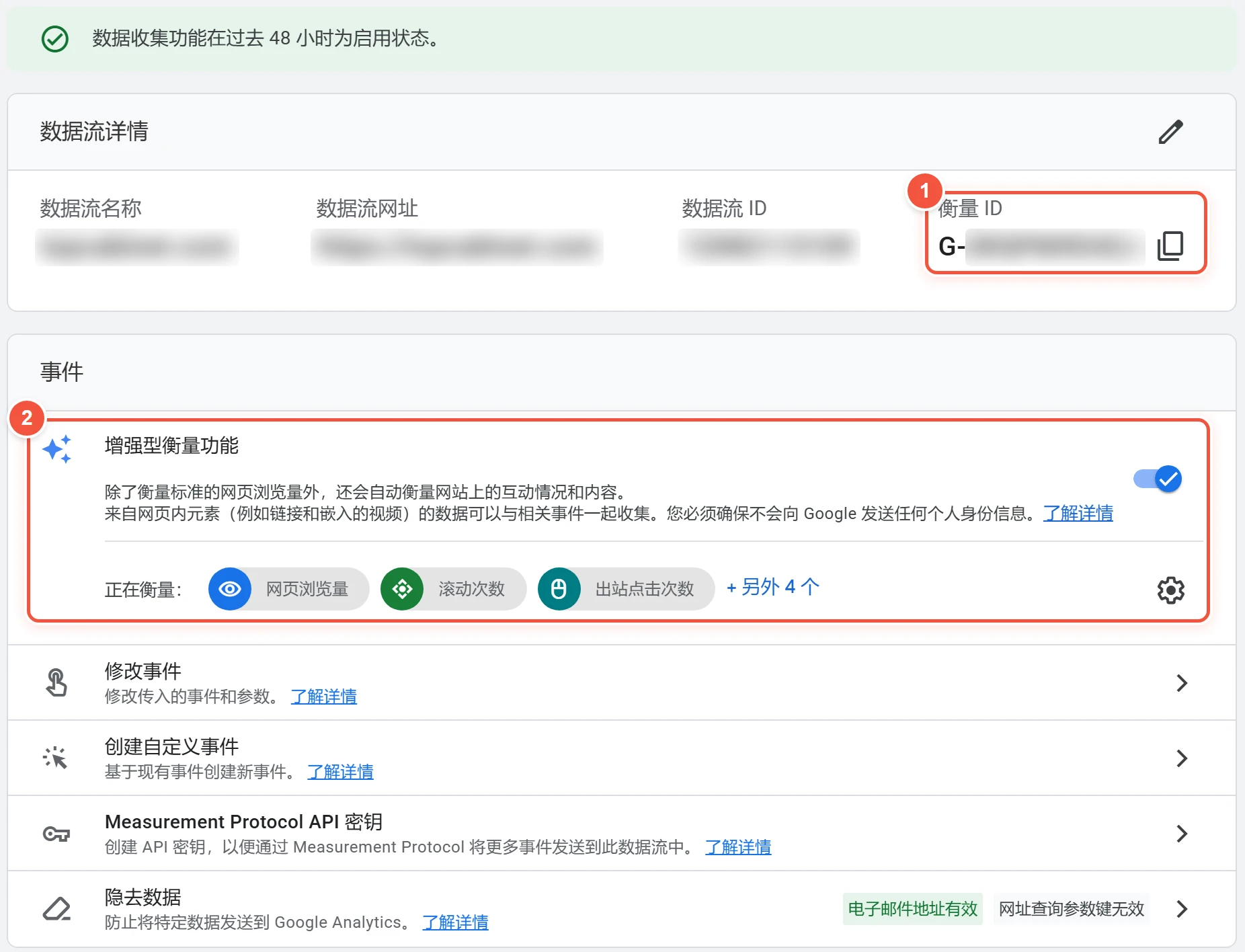Click the sparkle icon beside 增强型衡量功能
This screenshot has width=1245, height=952.
click(57, 449)
